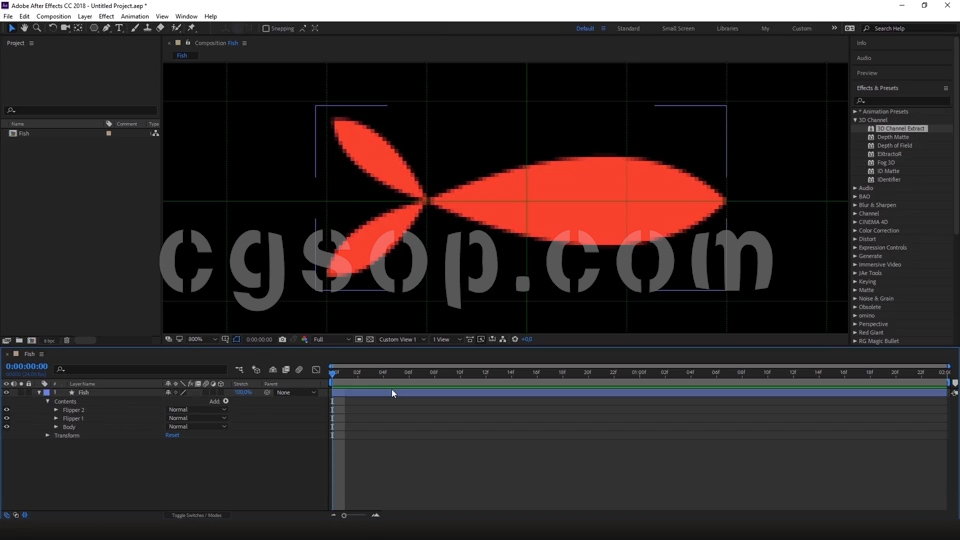Enable the Snapping checkbox
Viewport: 960px width, 540px height.
pyautogui.click(x=266, y=28)
